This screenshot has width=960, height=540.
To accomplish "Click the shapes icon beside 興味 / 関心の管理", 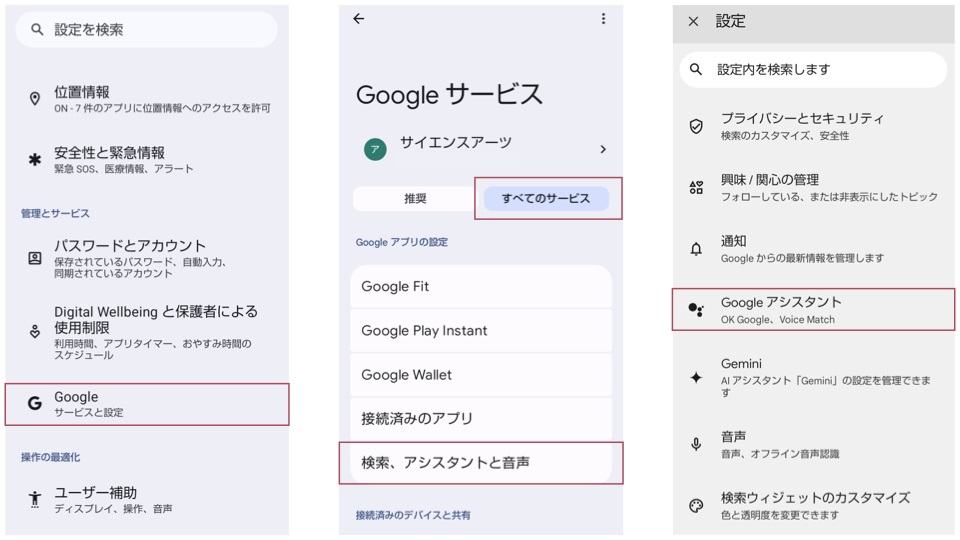I will 696,187.
